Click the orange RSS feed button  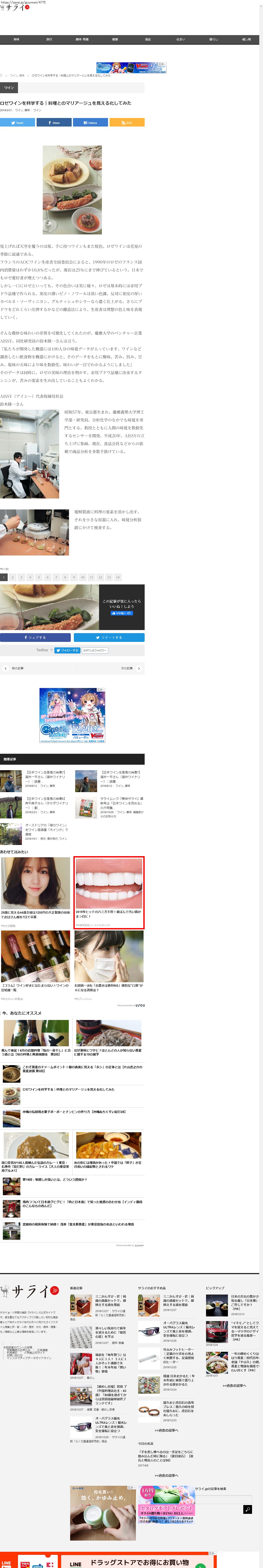[x=127, y=122]
